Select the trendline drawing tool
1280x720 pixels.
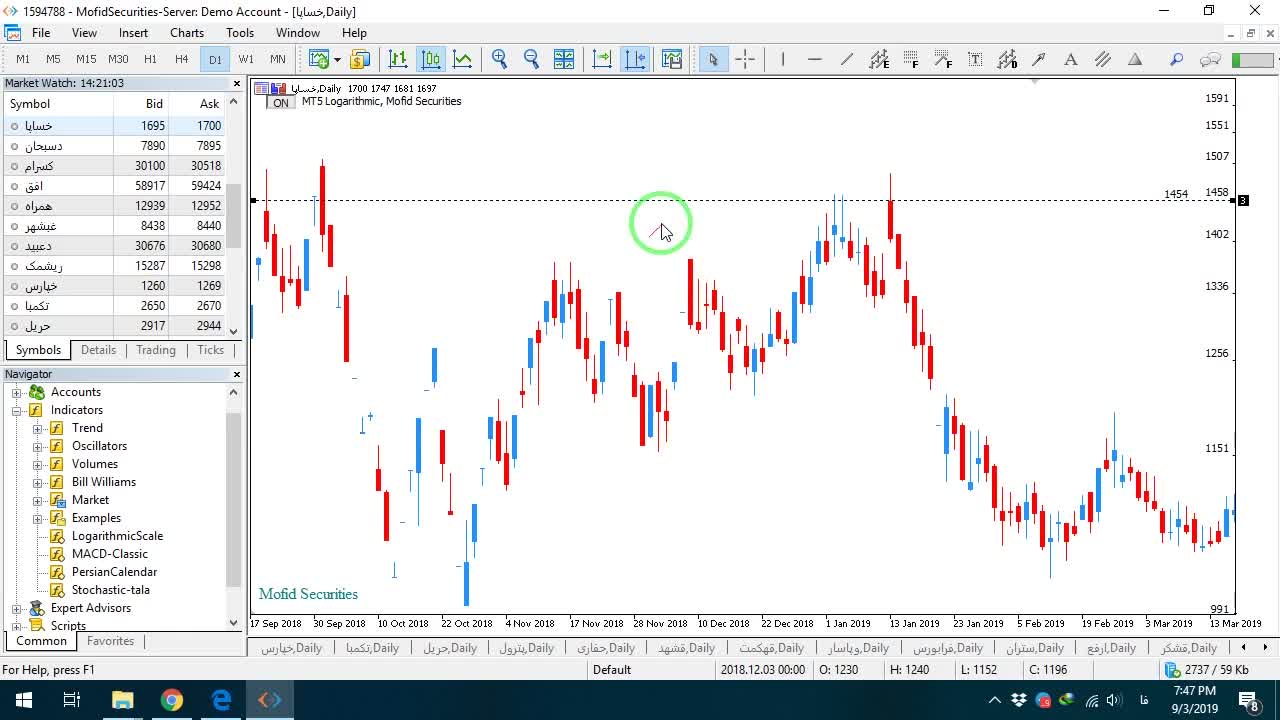847,59
